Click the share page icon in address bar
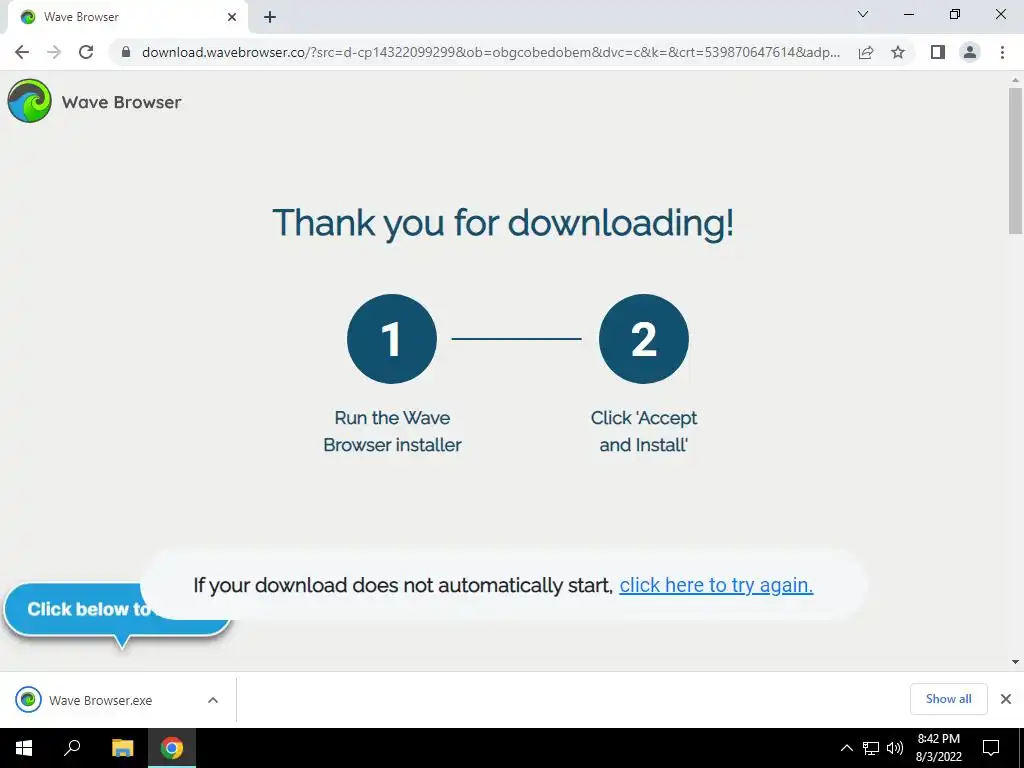Screen dimensions: 1024x768 click(x=866, y=52)
